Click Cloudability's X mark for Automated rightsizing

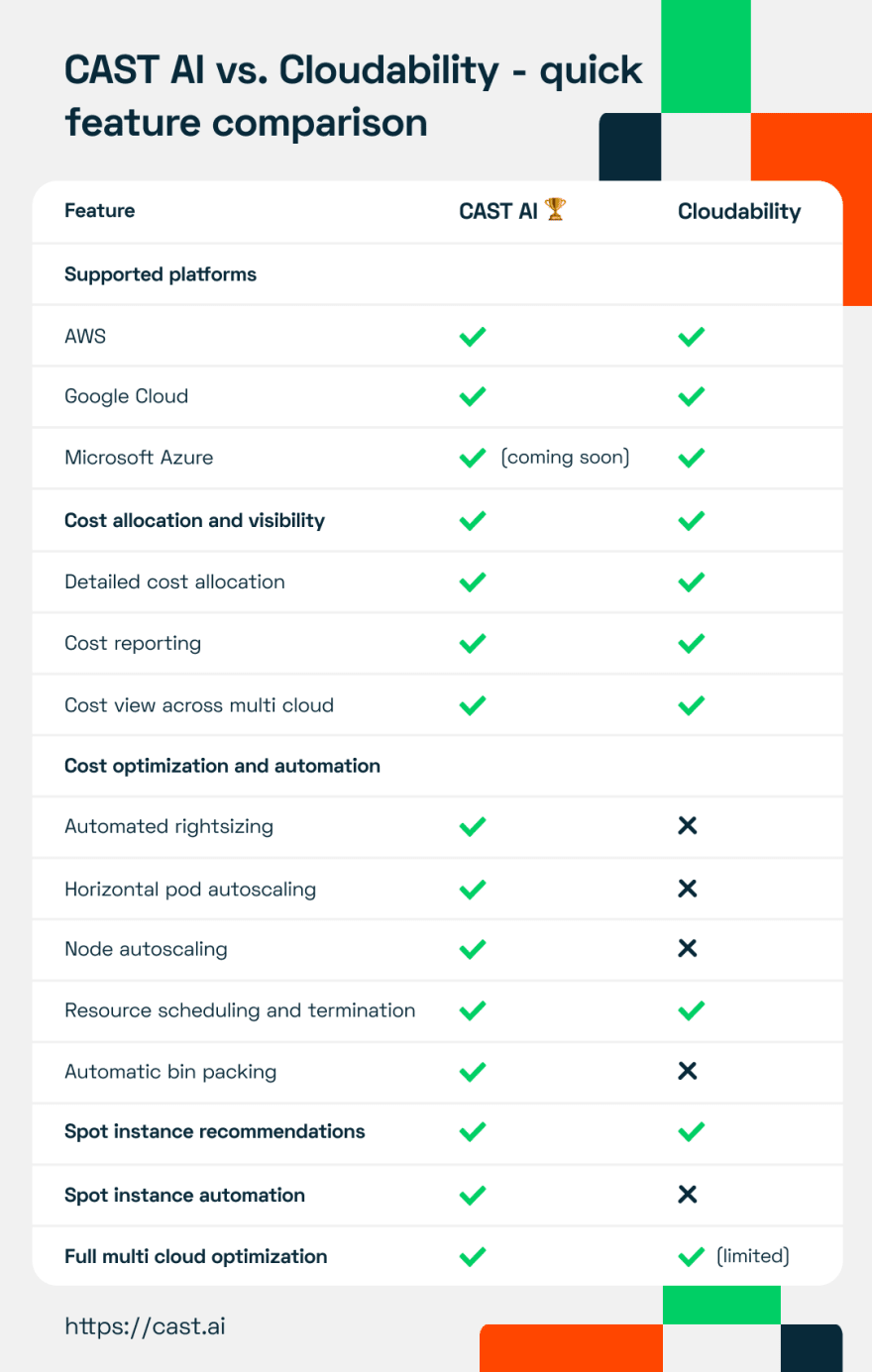[x=688, y=826]
